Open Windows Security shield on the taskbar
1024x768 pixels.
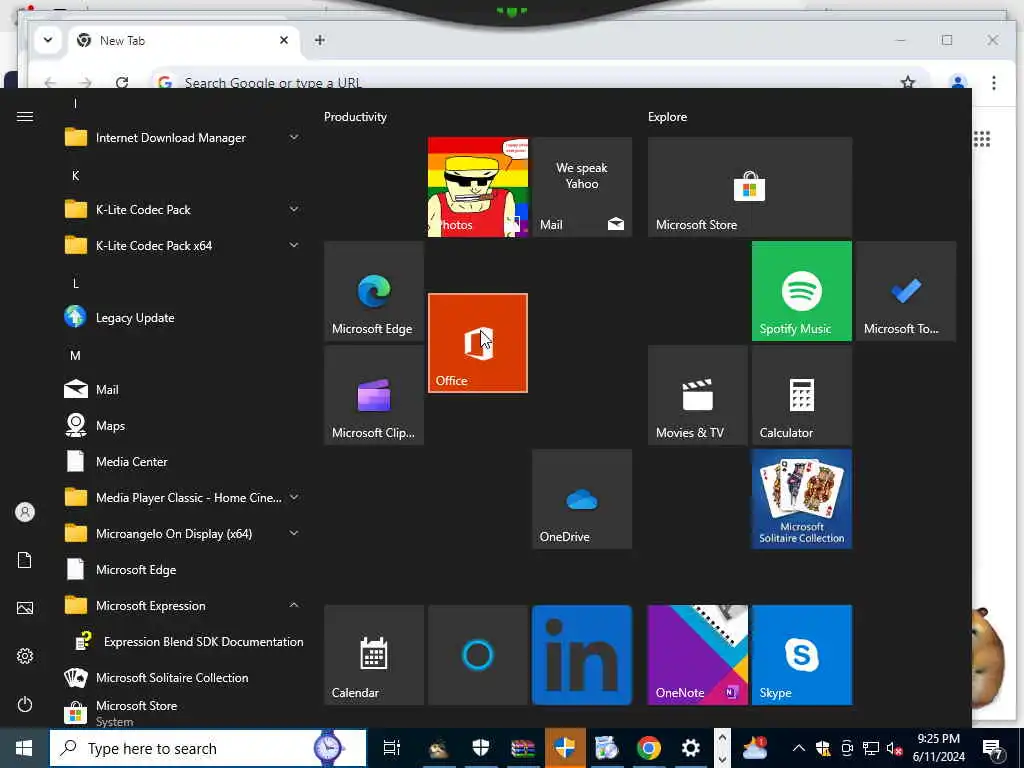[481, 748]
